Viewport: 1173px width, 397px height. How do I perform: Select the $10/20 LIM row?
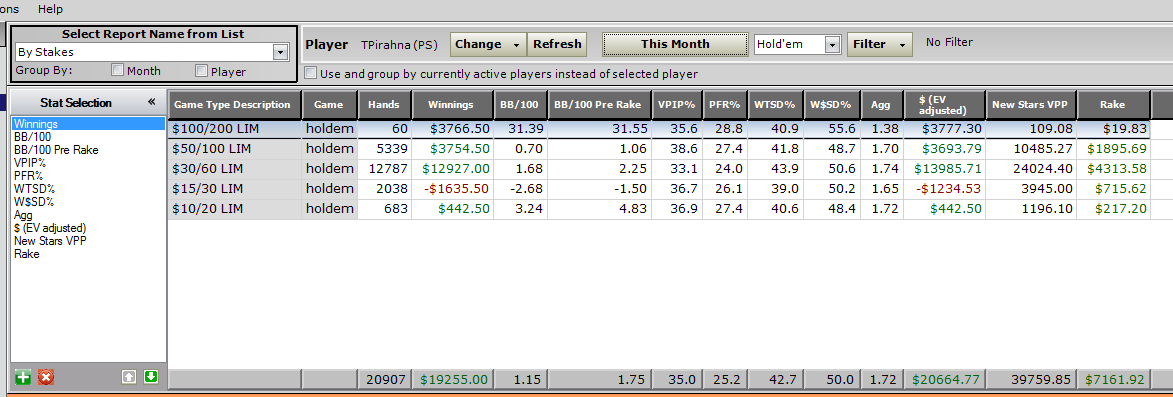[658, 209]
